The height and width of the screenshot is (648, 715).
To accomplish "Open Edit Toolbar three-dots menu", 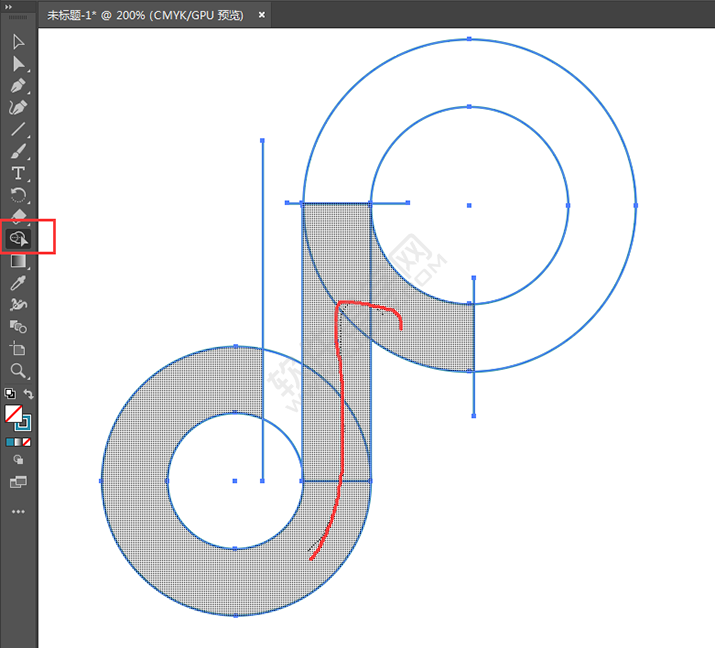I will (x=18, y=512).
